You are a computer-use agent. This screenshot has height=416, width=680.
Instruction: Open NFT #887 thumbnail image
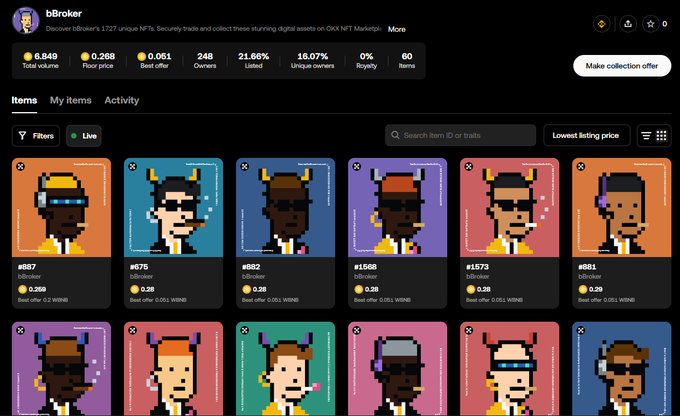coord(62,207)
